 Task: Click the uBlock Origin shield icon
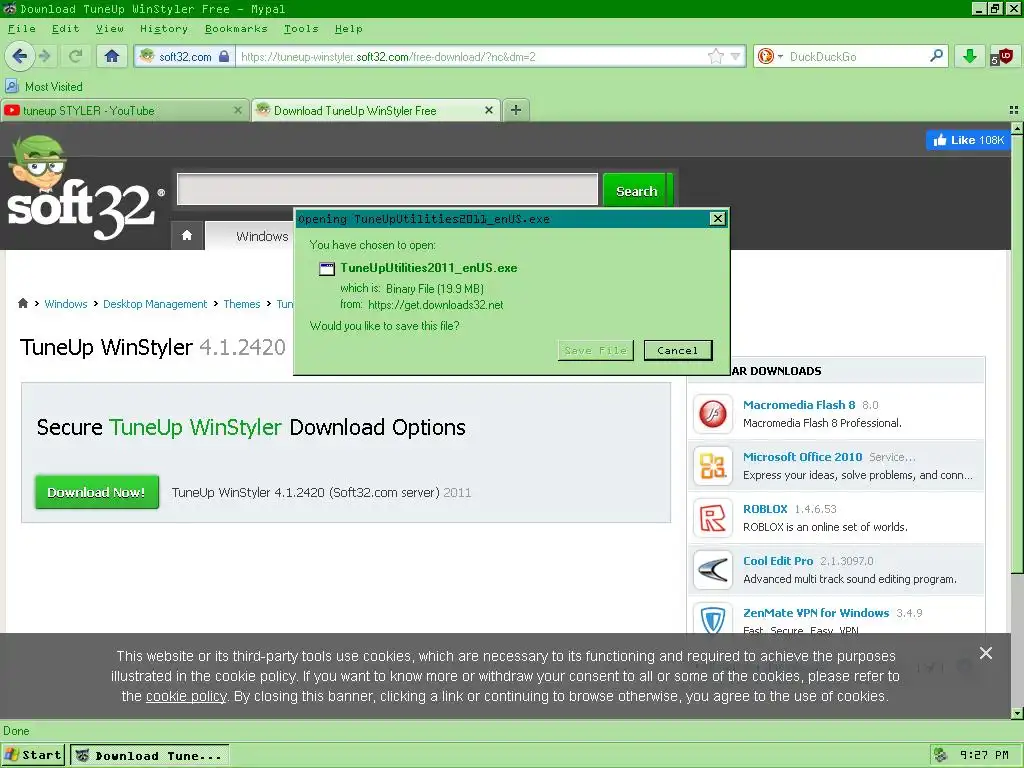(x=1002, y=56)
